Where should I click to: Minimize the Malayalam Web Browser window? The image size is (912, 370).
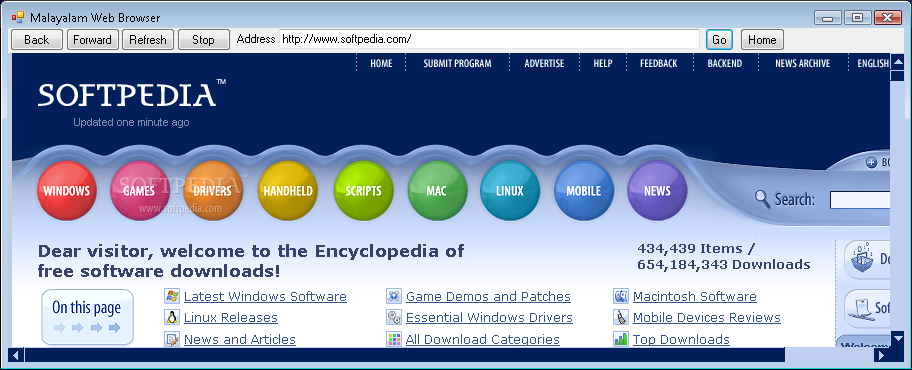(x=828, y=17)
